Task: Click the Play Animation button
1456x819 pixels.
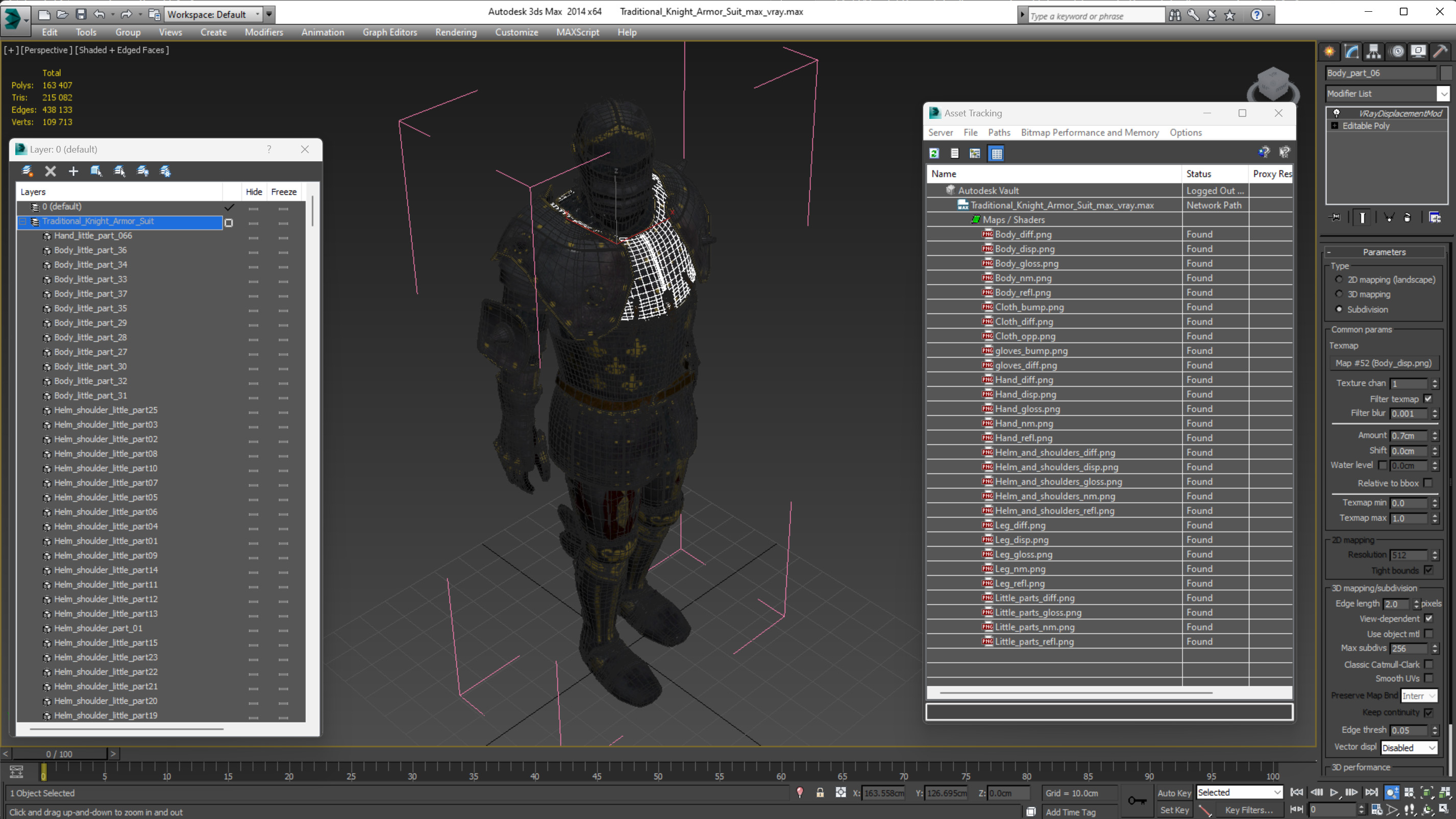Action: click(1334, 792)
